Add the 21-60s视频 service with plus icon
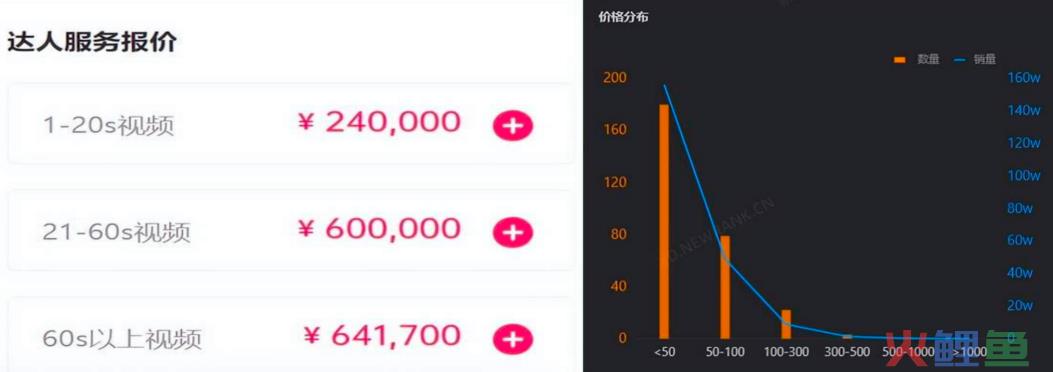This screenshot has width=1053, height=372. coord(513,233)
